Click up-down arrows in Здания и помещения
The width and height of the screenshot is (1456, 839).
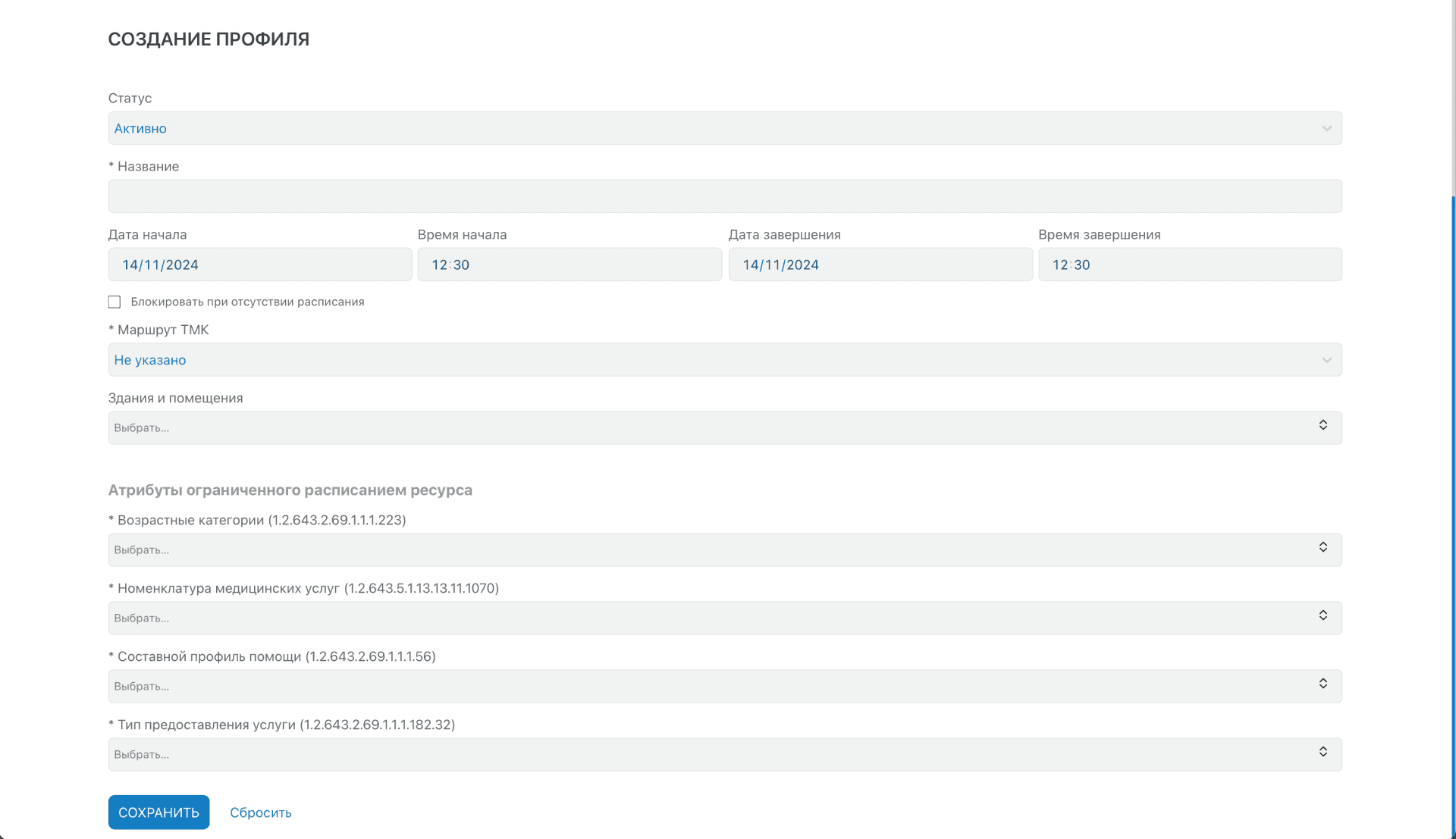point(1323,425)
